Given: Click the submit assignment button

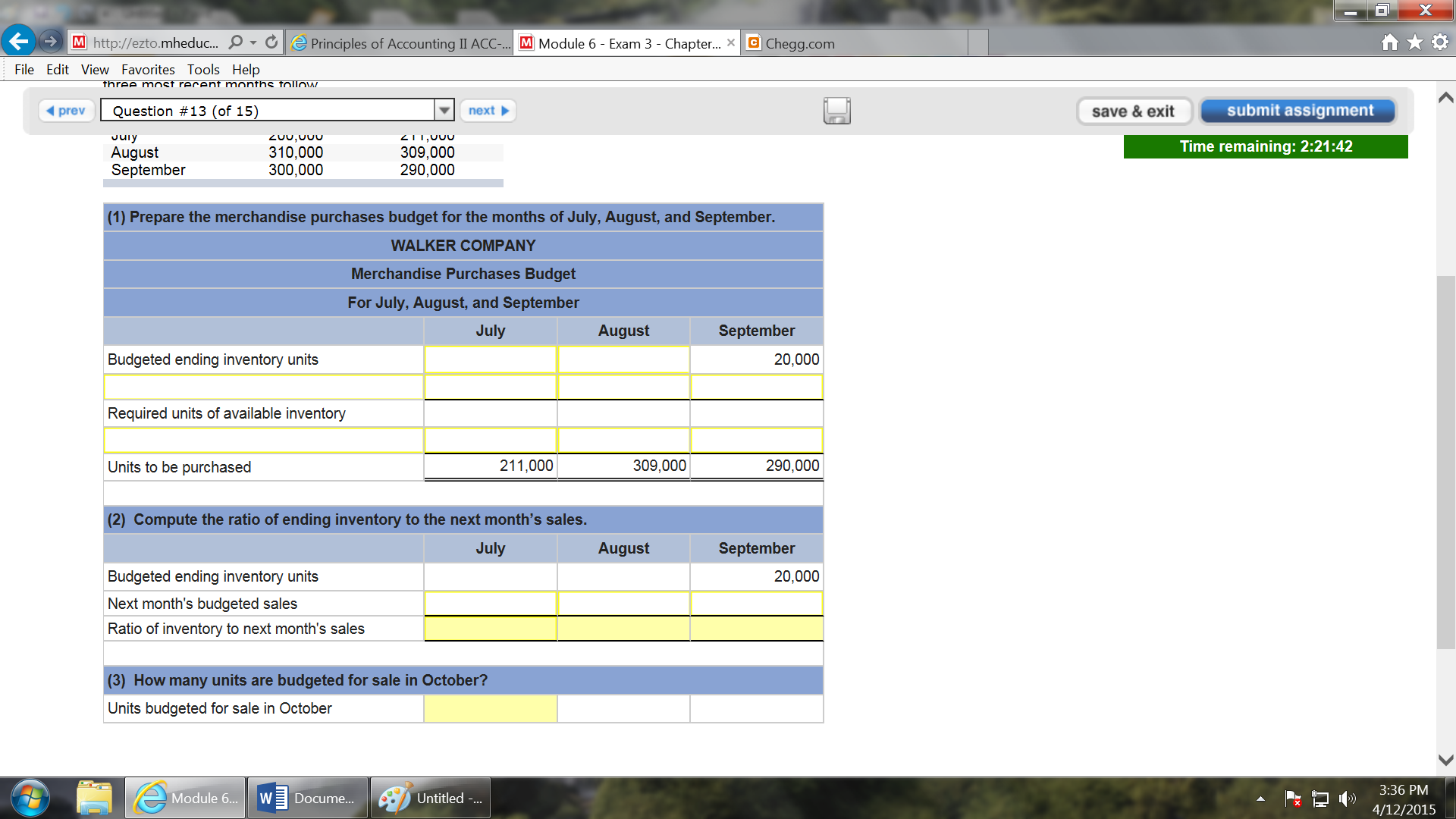Looking at the screenshot, I should click(1299, 111).
